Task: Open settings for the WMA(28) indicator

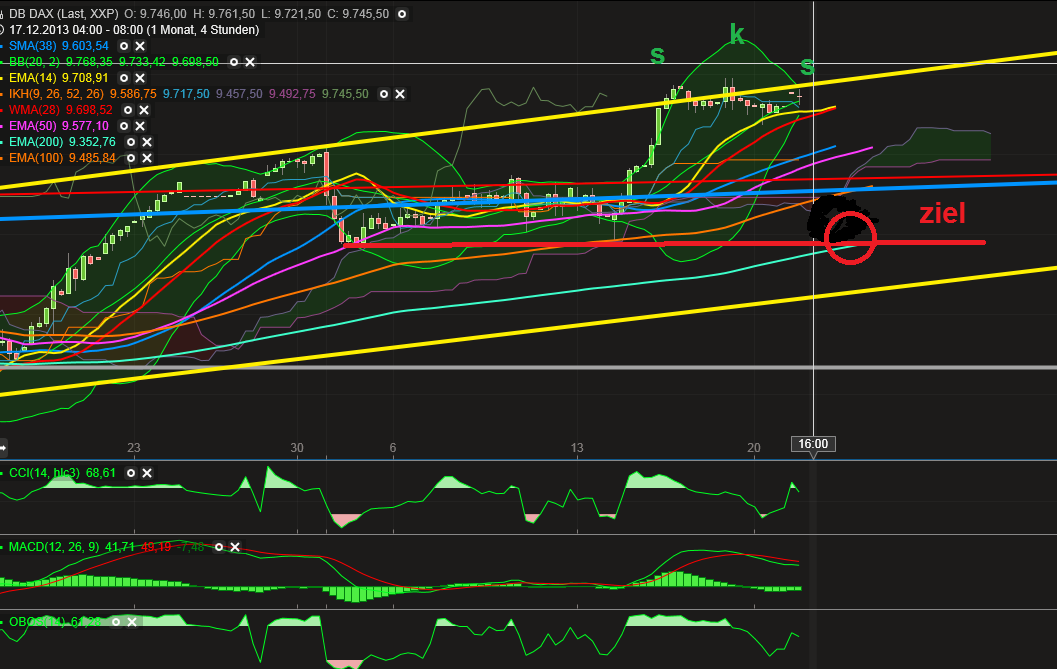Action: pyautogui.click(x=130, y=109)
